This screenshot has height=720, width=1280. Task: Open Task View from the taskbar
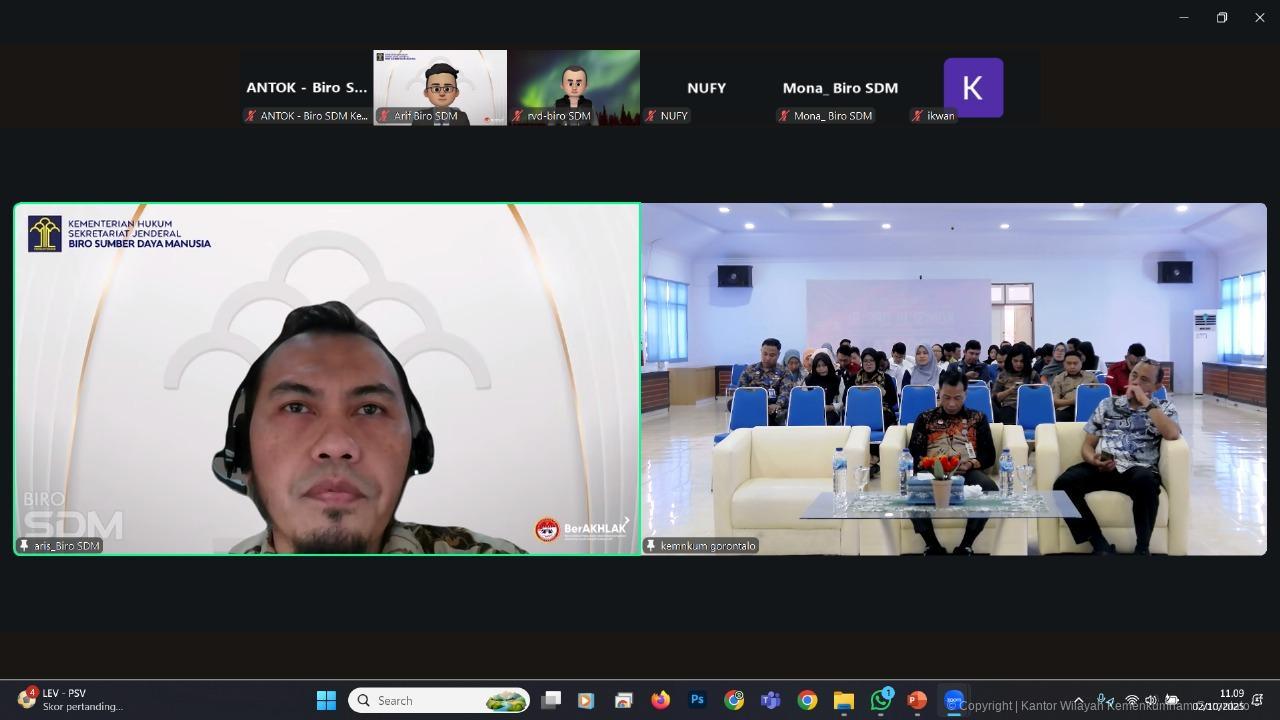coord(550,701)
